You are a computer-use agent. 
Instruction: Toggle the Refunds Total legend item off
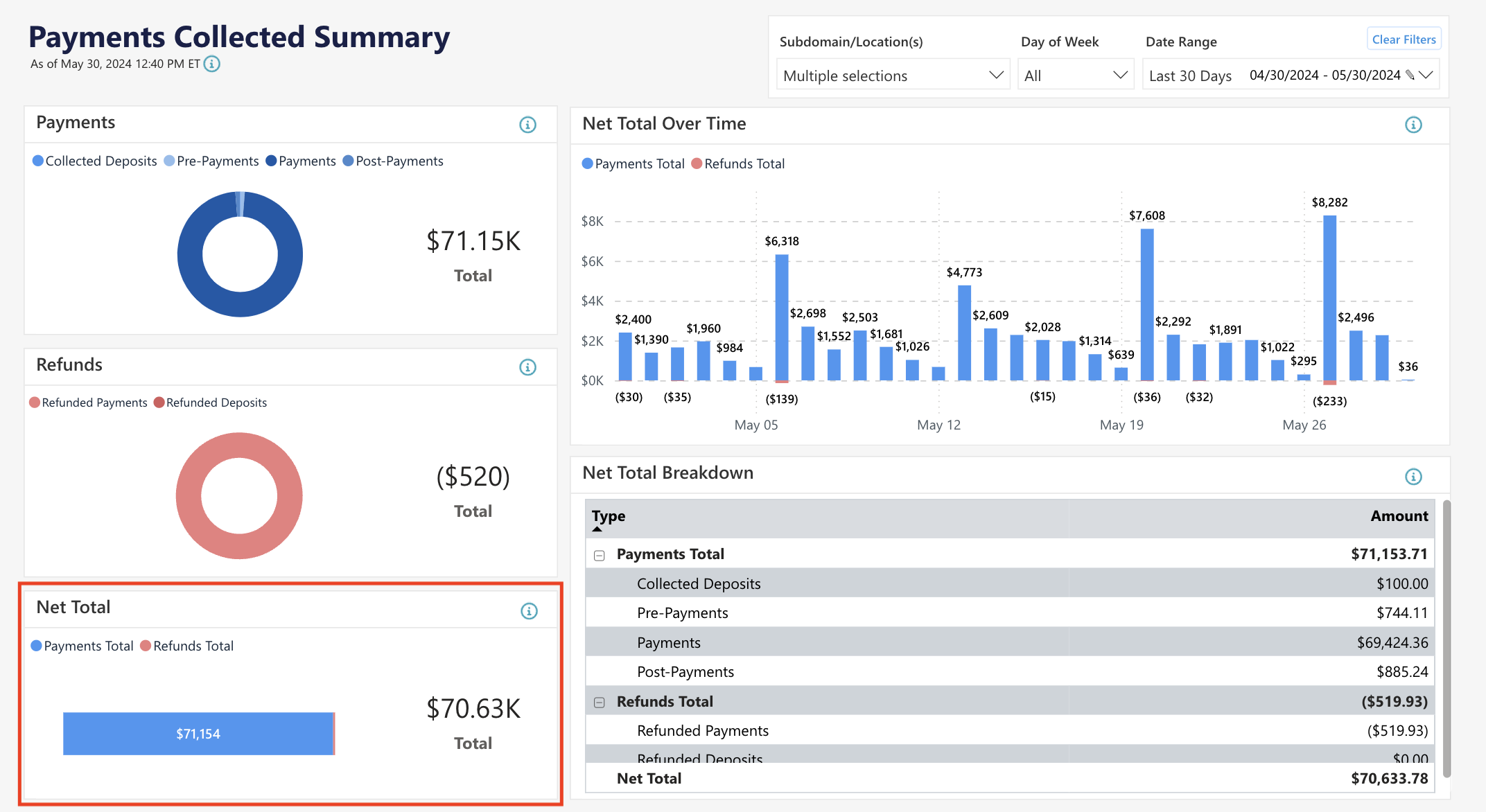pos(187,646)
